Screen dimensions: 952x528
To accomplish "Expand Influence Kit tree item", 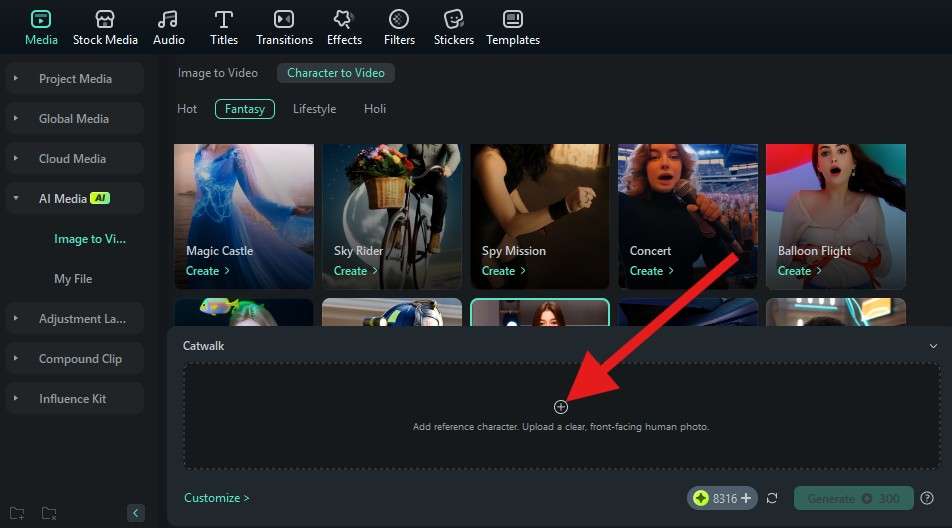I will (x=16, y=398).
